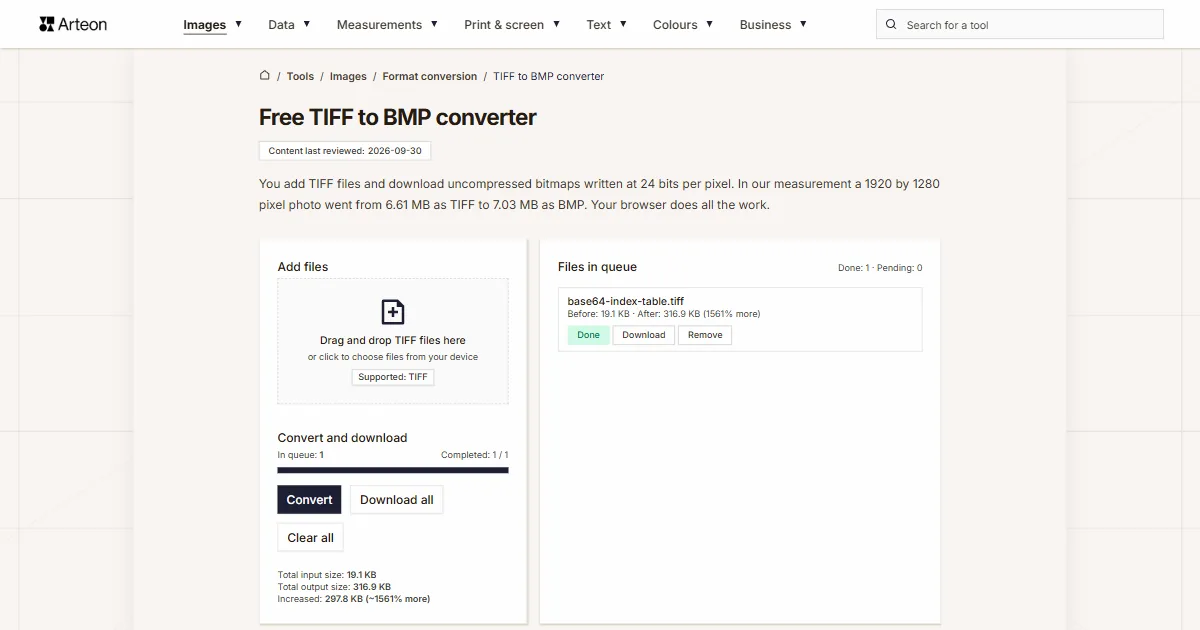The image size is (1200, 630).
Task: Go to Tools breadcrumb link
Action: 300,76
